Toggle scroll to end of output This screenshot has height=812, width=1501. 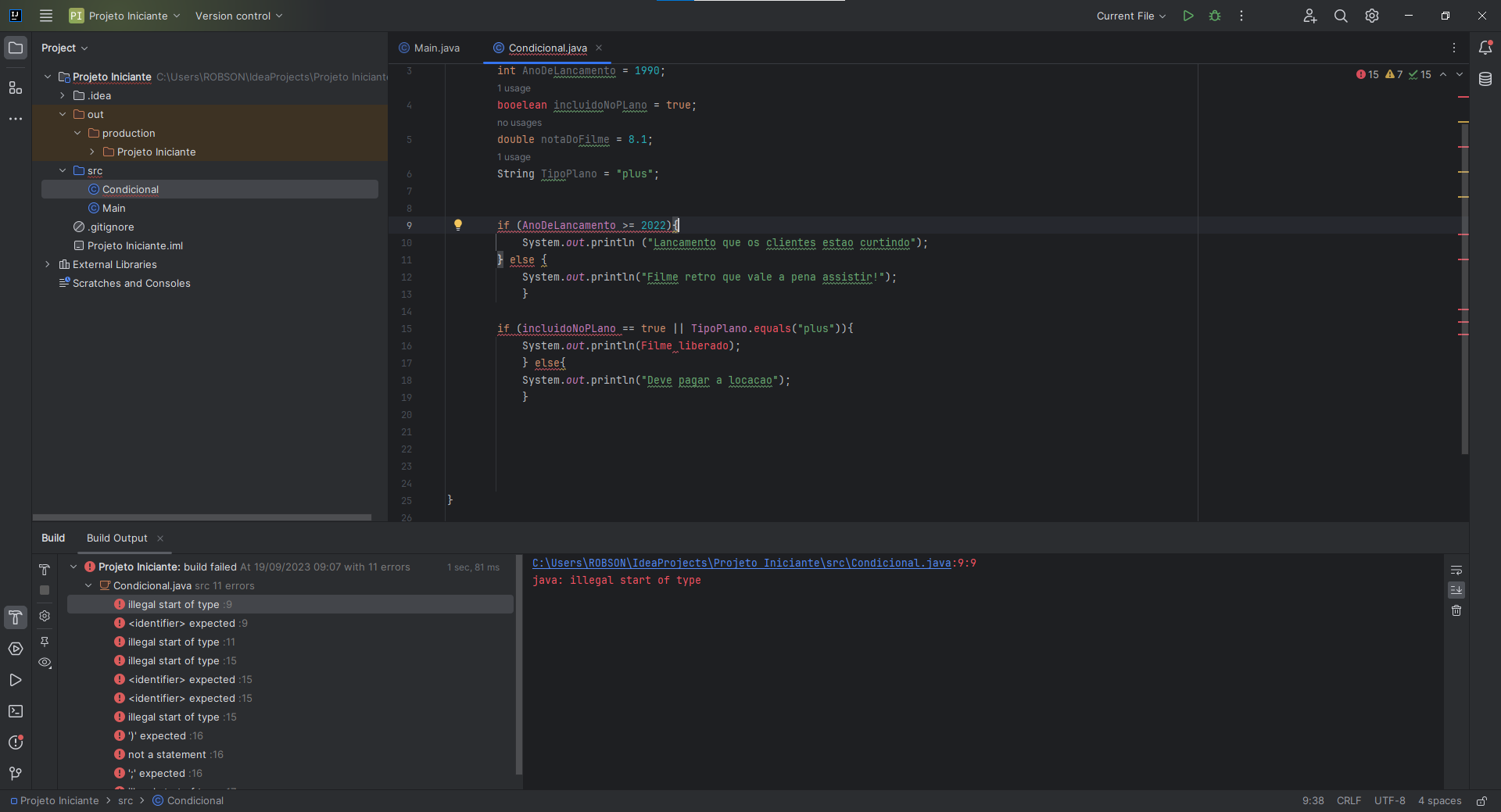pos(1456,590)
